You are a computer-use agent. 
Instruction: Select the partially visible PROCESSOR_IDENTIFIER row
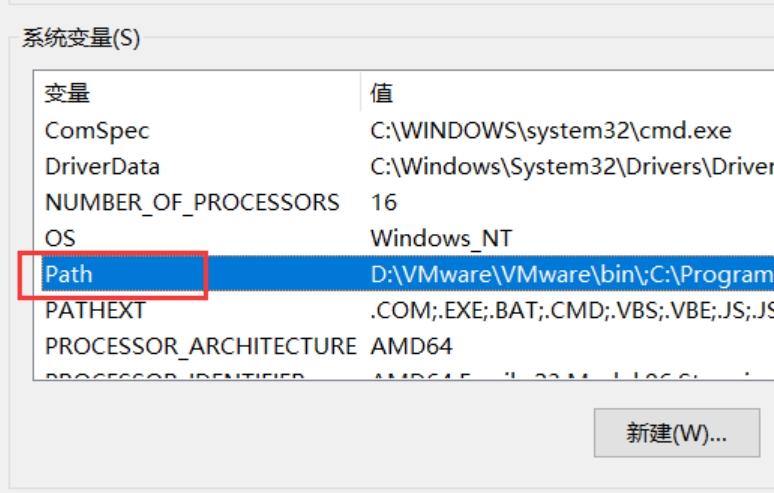404,374
